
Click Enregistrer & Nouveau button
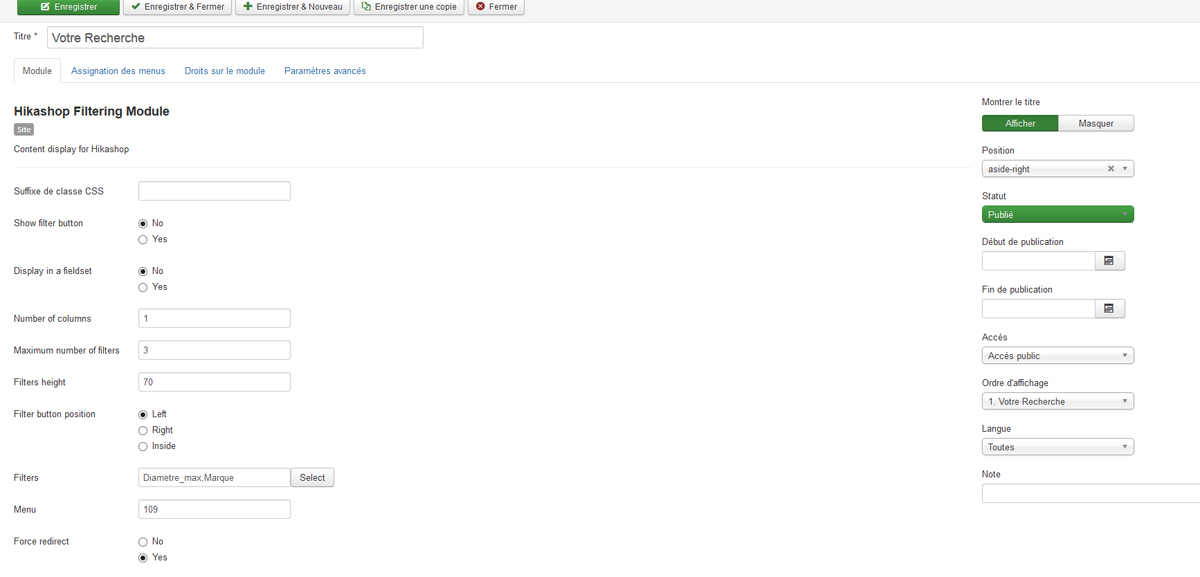(293, 7)
